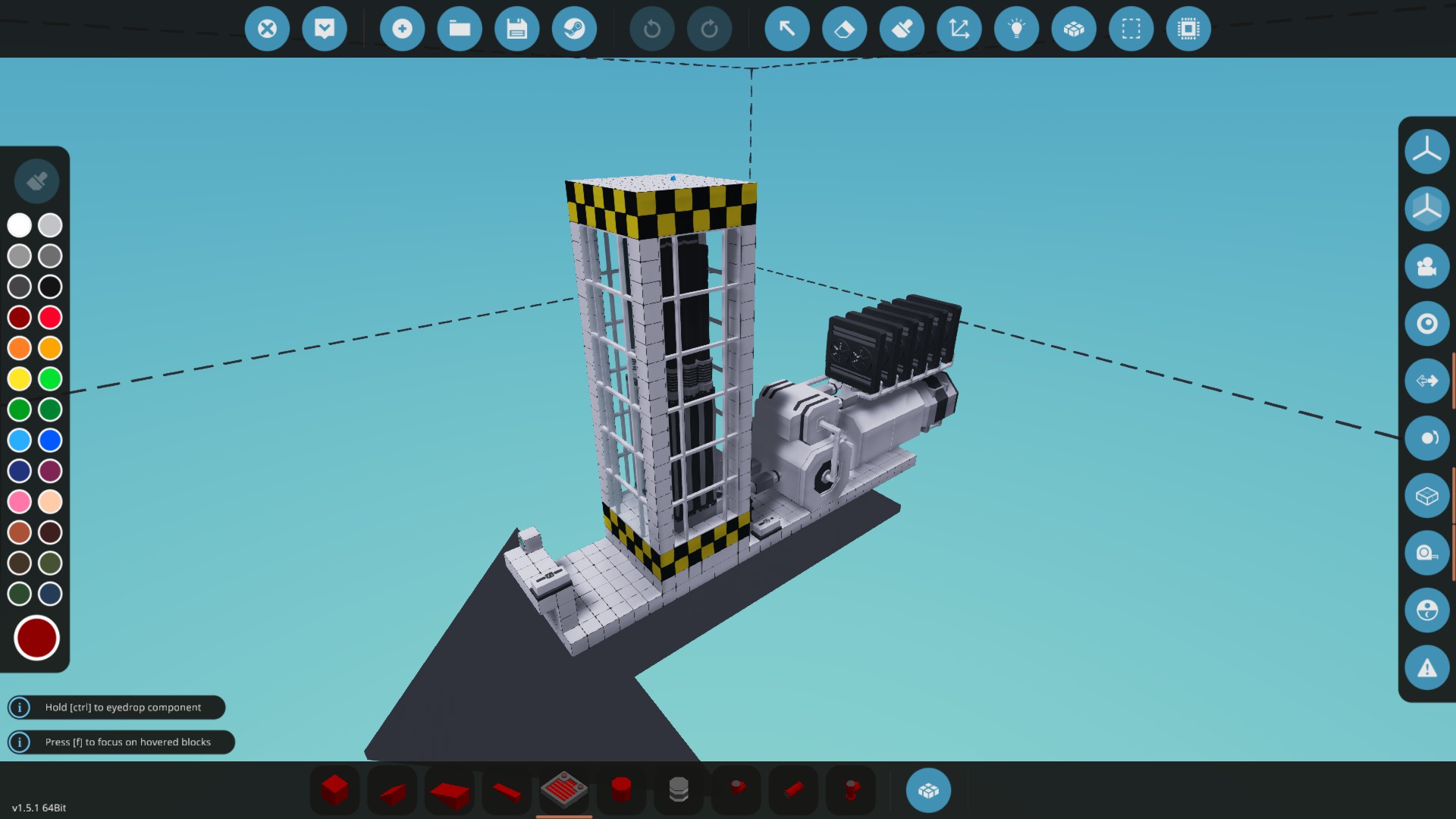Select the grey barrel component in hotbar

pyautogui.click(x=679, y=790)
